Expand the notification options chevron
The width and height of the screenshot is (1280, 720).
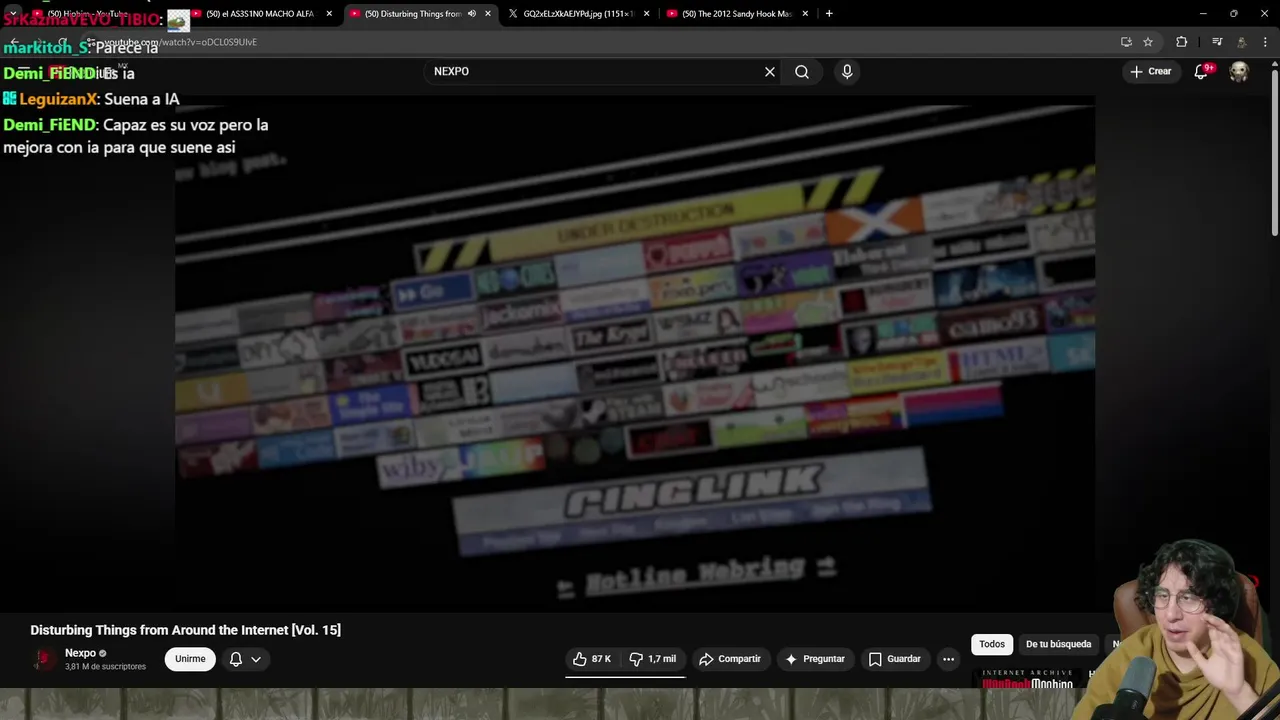click(x=256, y=659)
